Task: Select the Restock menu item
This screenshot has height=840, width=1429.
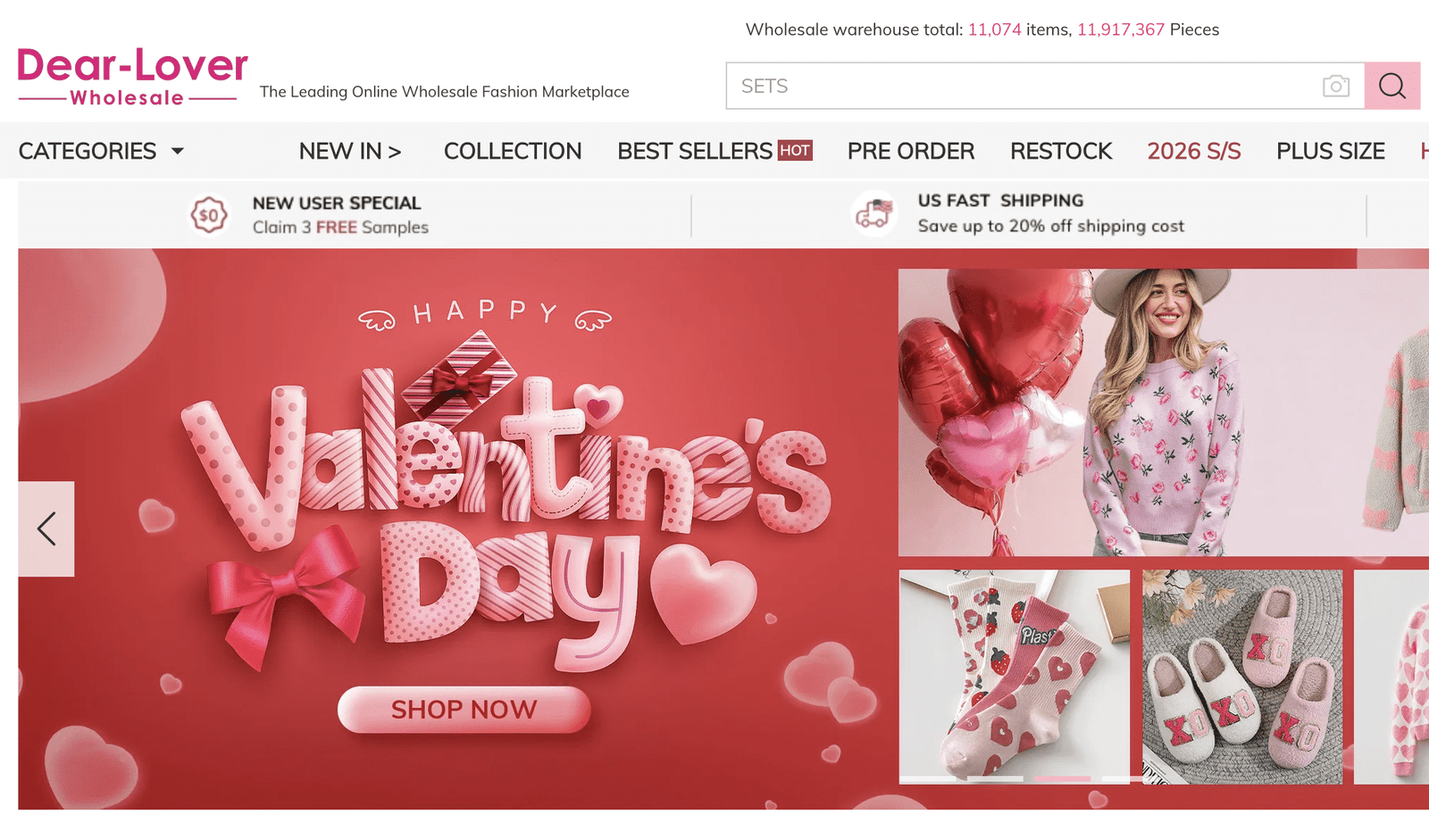Action: (x=1061, y=151)
